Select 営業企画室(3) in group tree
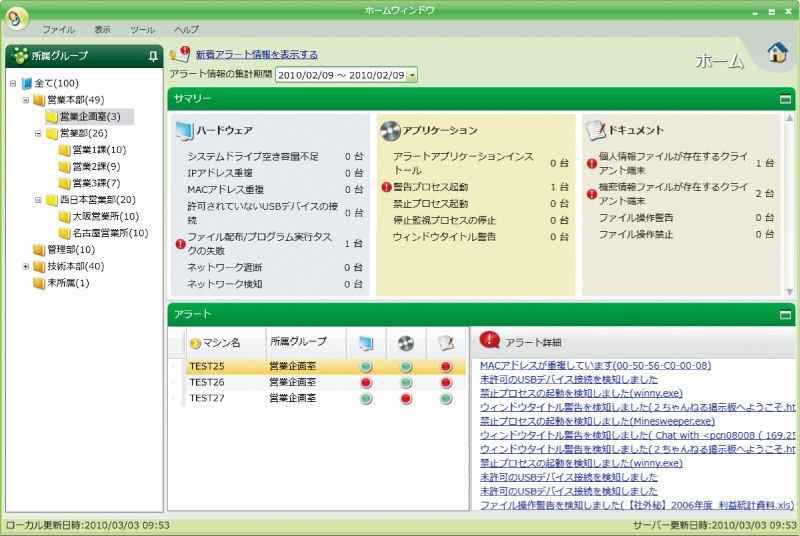The height and width of the screenshot is (536, 800). coord(90,117)
